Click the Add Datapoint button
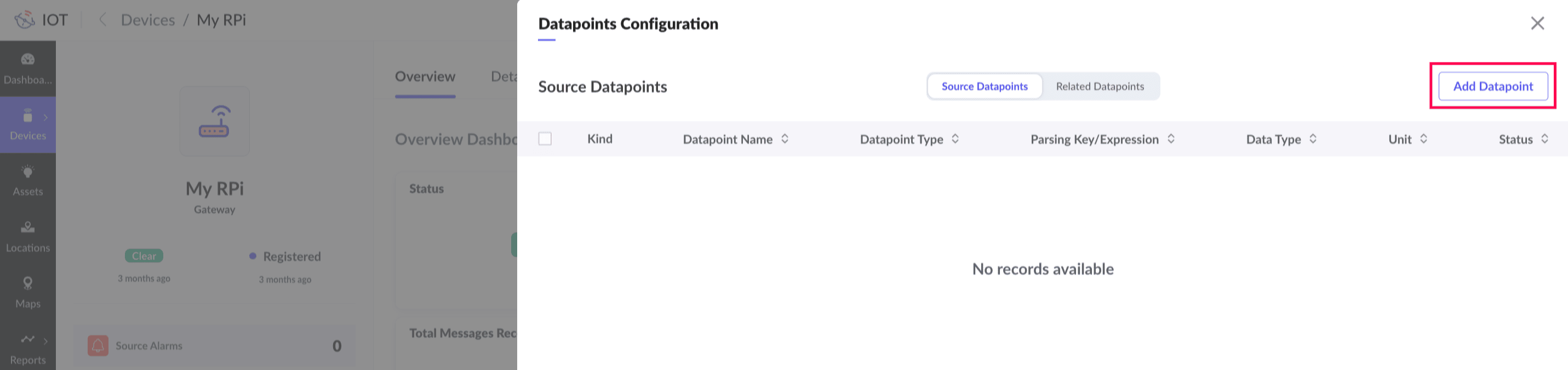The height and width of the screenshot is (370, 1568). point(1492,86)
